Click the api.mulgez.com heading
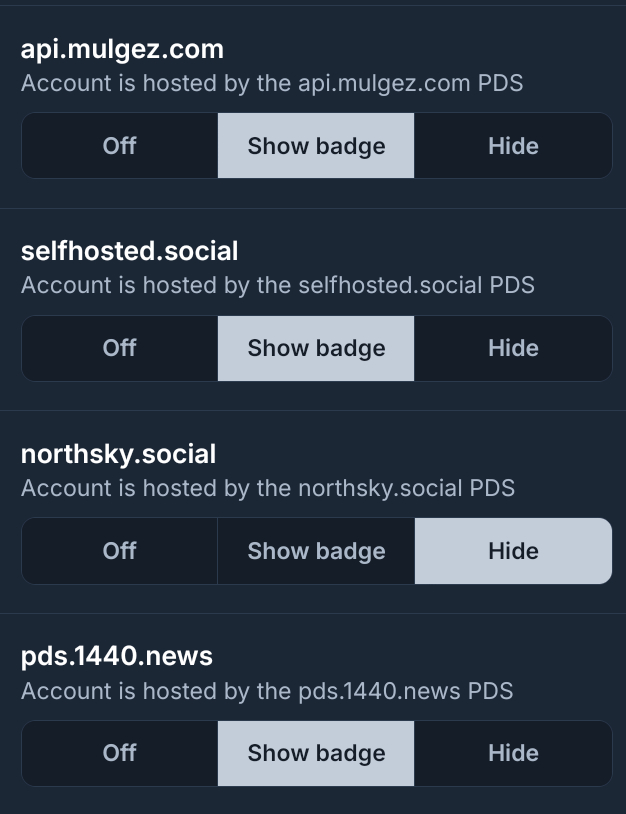626x814 pixels. [x=122, y=49]
